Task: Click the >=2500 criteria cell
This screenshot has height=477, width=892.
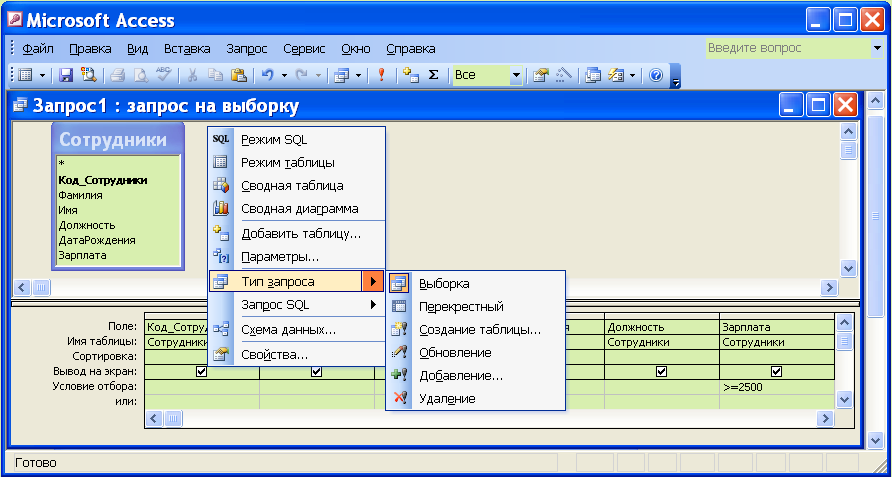Action: (x=777, y=388)
